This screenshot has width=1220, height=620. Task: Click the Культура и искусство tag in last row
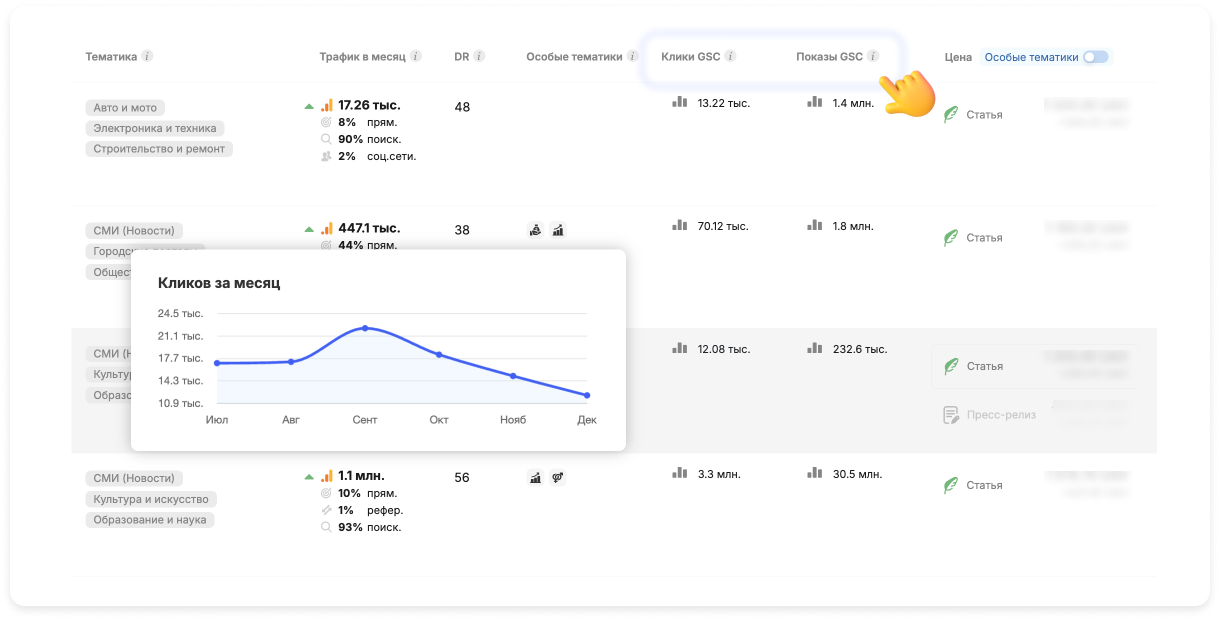[x=154, y=499]
